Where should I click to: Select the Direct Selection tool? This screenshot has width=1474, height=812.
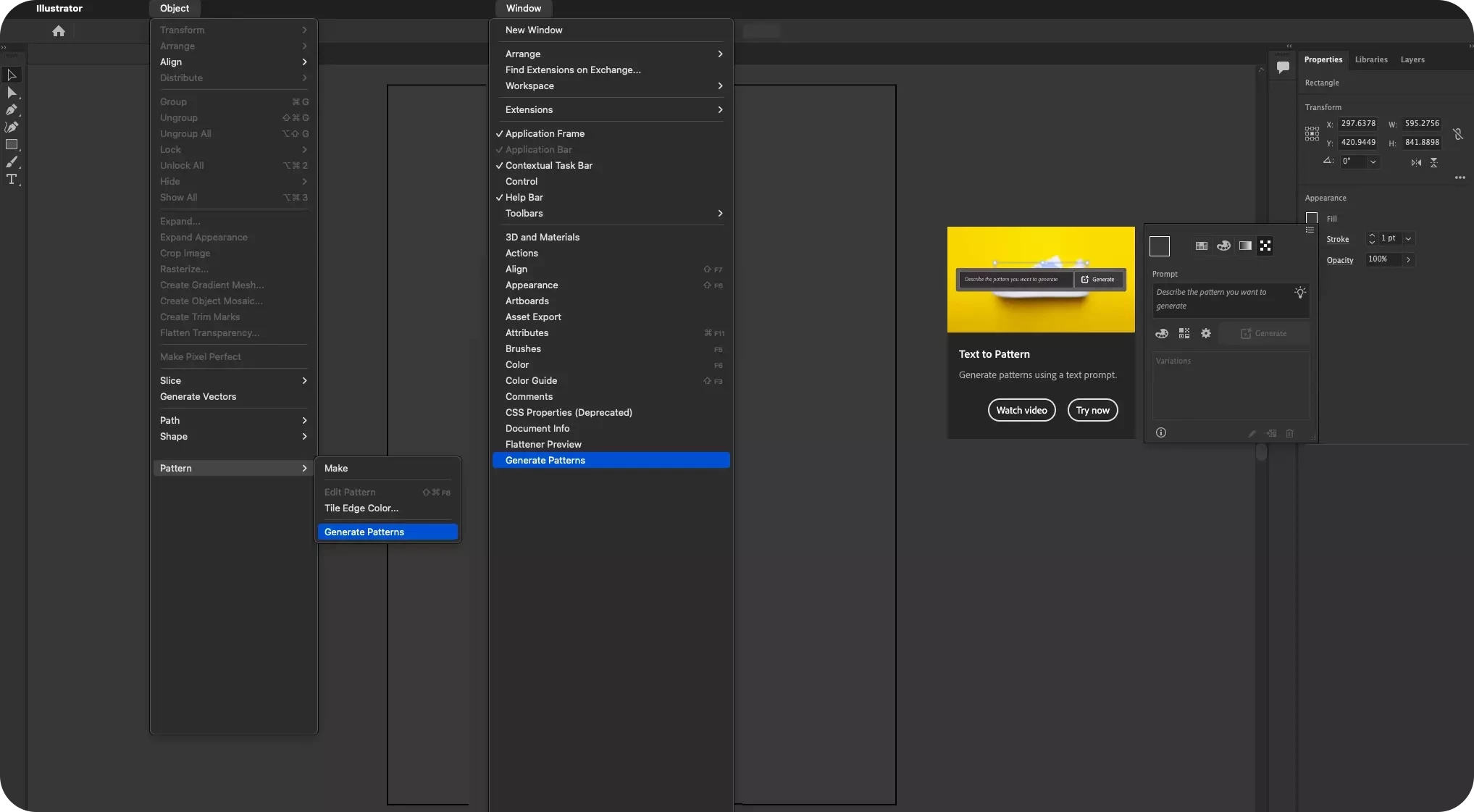(x=12, y=93)
